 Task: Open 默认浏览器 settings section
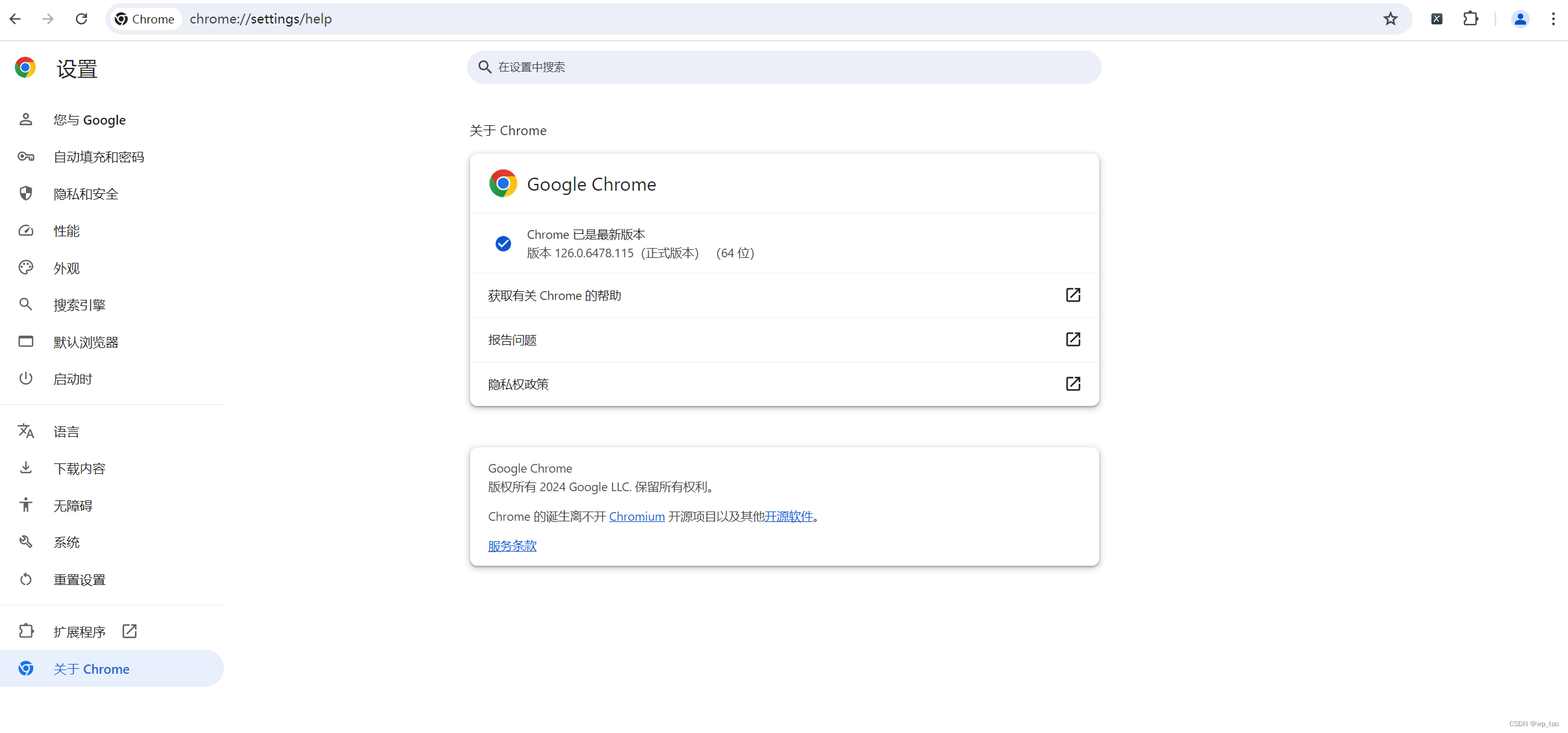pyautogui.click(x=112, y=342)
